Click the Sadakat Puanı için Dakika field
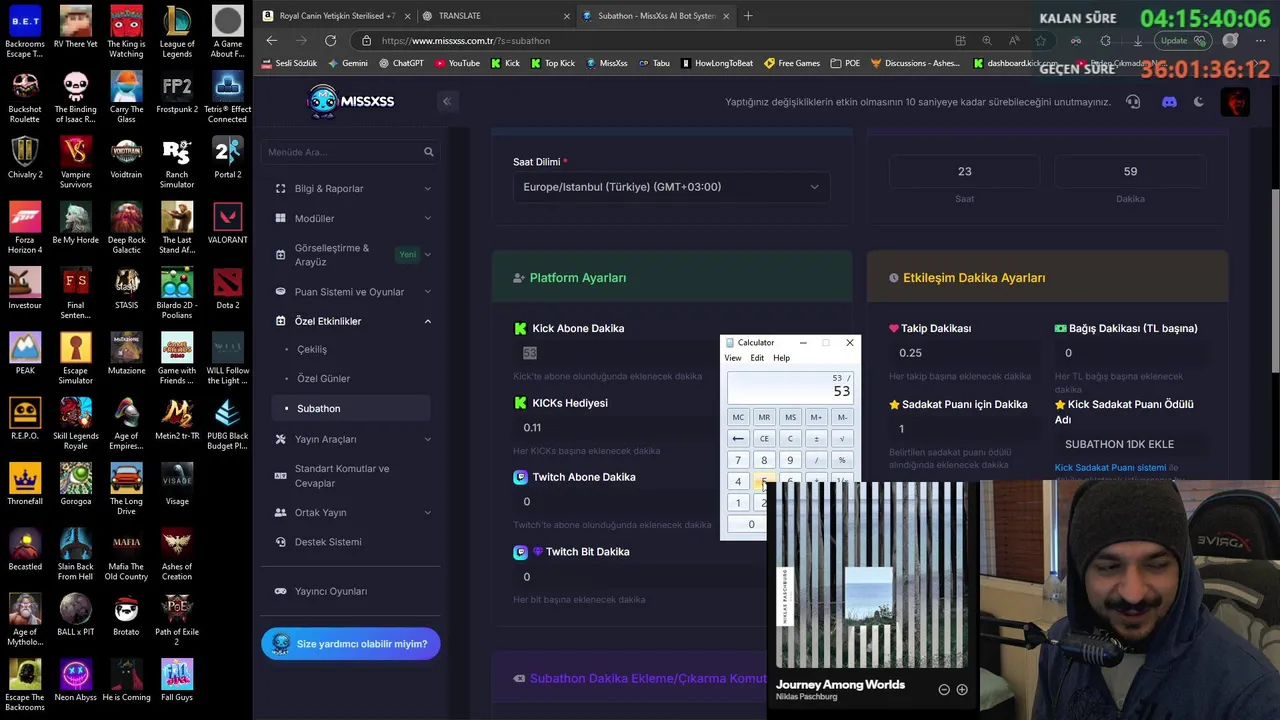Image resolution: width=1280 pixels, height=720 pixels. tap(964, 429)
